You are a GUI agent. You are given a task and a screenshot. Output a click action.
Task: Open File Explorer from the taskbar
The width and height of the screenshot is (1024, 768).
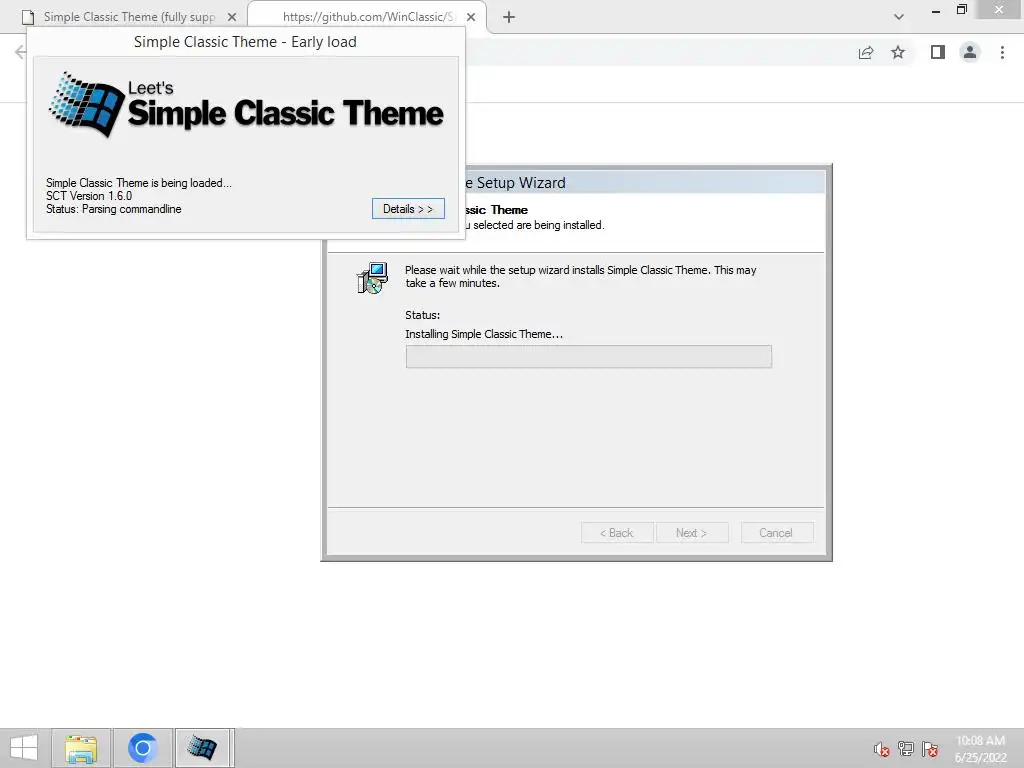(x=81, y=748)
